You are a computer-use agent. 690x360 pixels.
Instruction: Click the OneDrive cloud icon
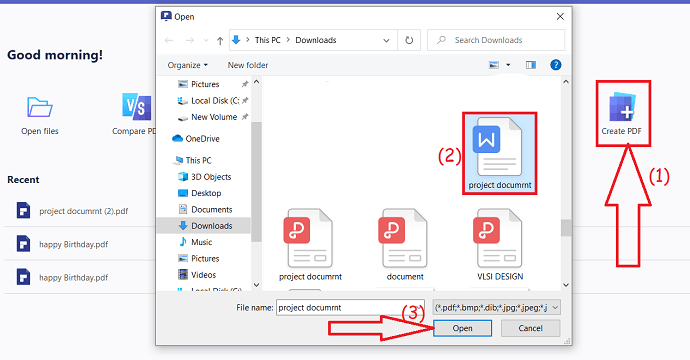[177, 139]
